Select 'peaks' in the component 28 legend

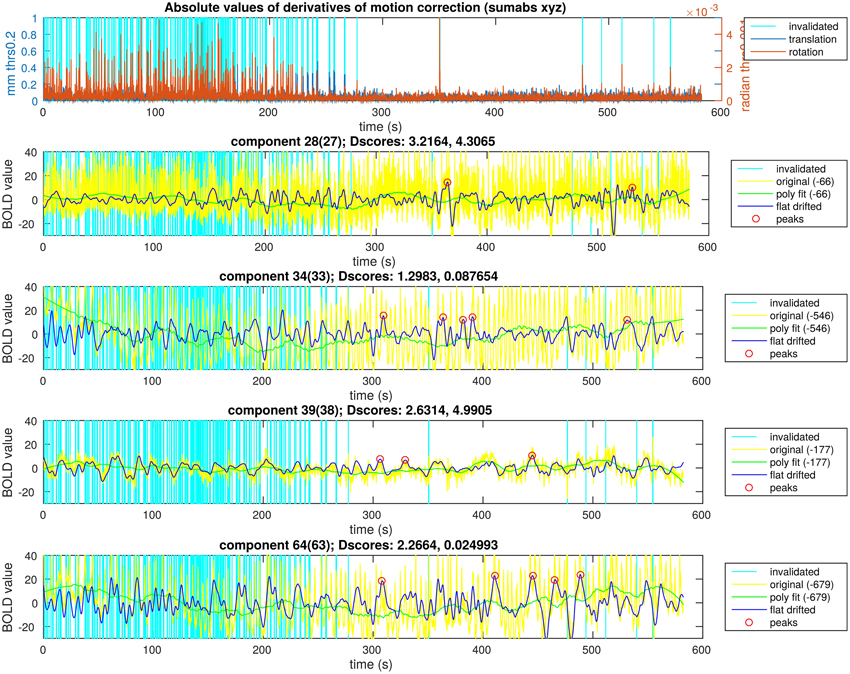[x=790, y=220]
